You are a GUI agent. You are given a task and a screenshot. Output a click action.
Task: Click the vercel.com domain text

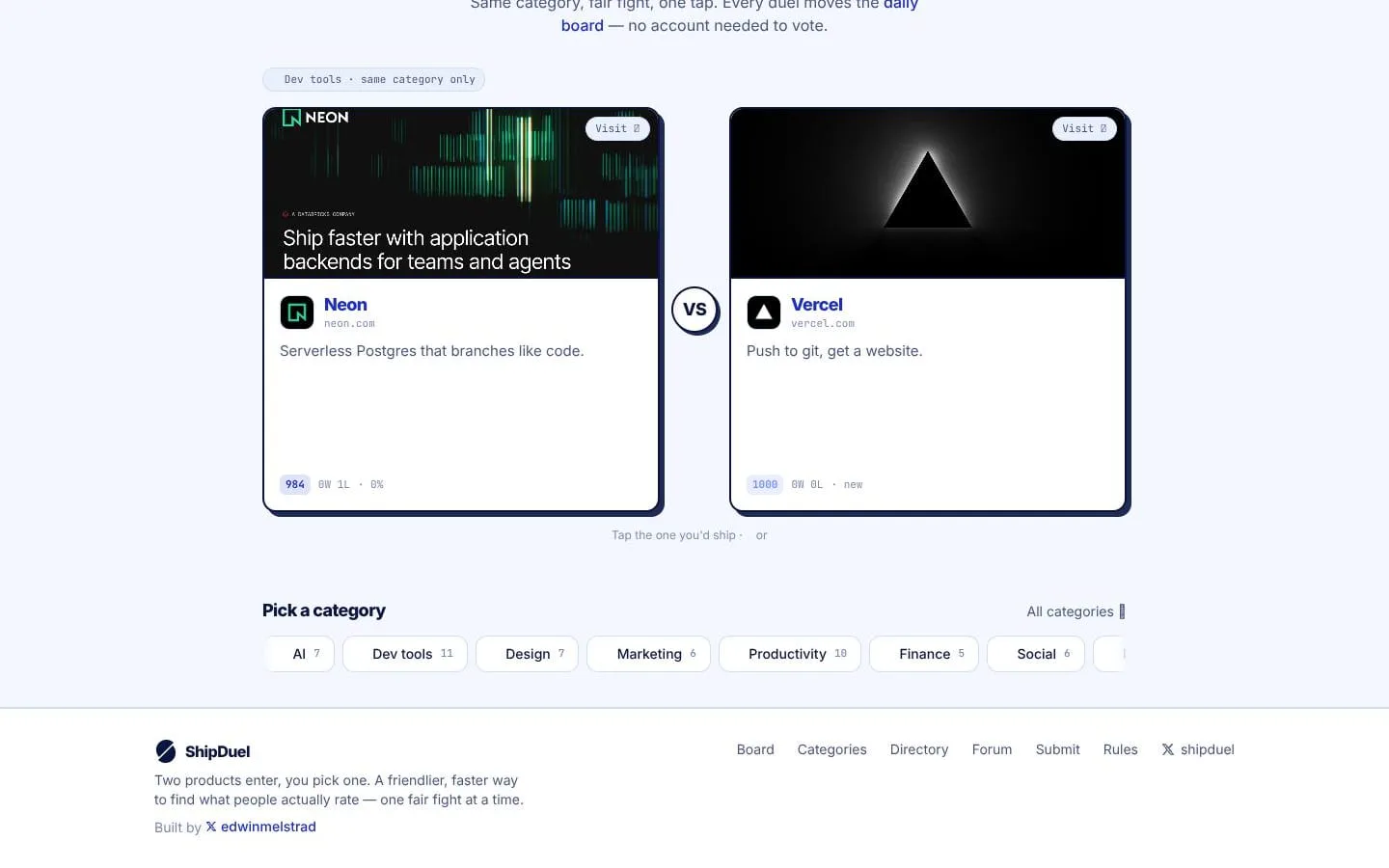(823, 324)
